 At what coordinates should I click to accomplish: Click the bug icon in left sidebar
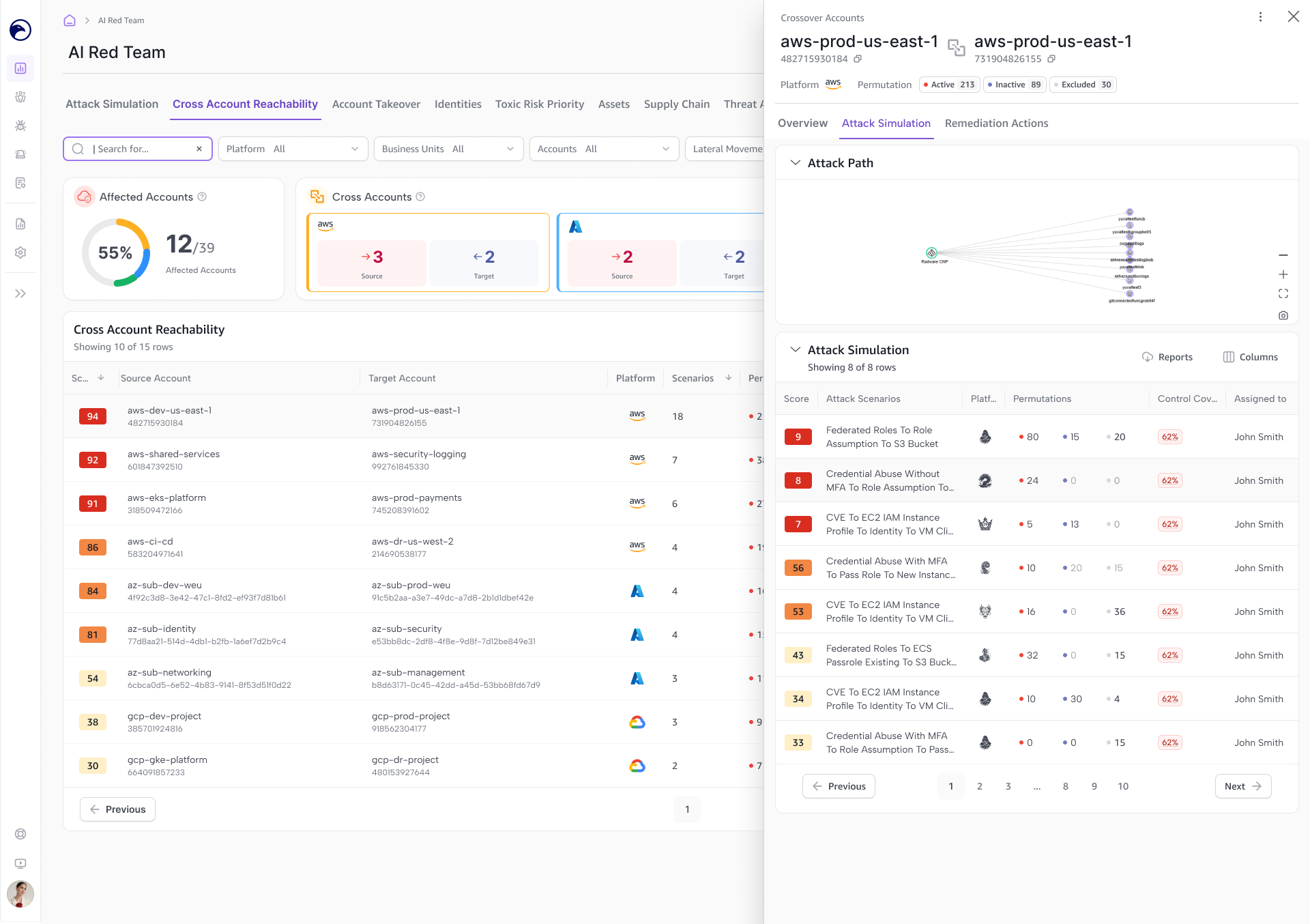[20, 126]
